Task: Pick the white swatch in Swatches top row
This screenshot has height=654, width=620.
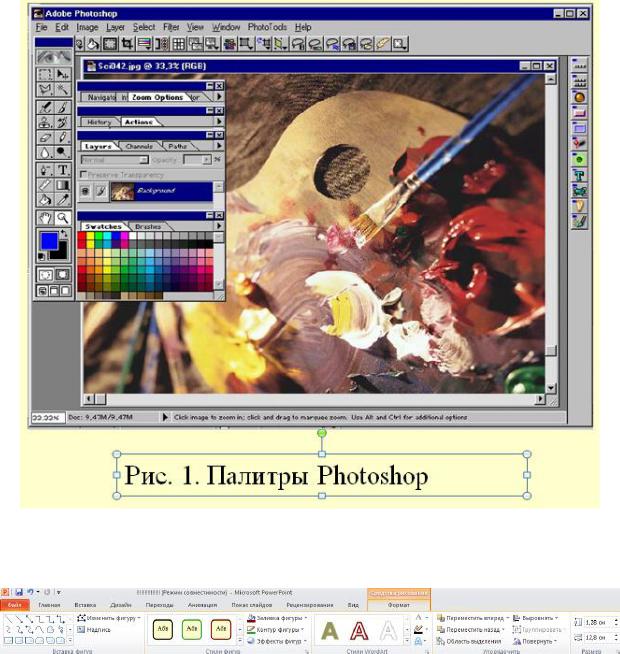Action: tap(132, 236)
